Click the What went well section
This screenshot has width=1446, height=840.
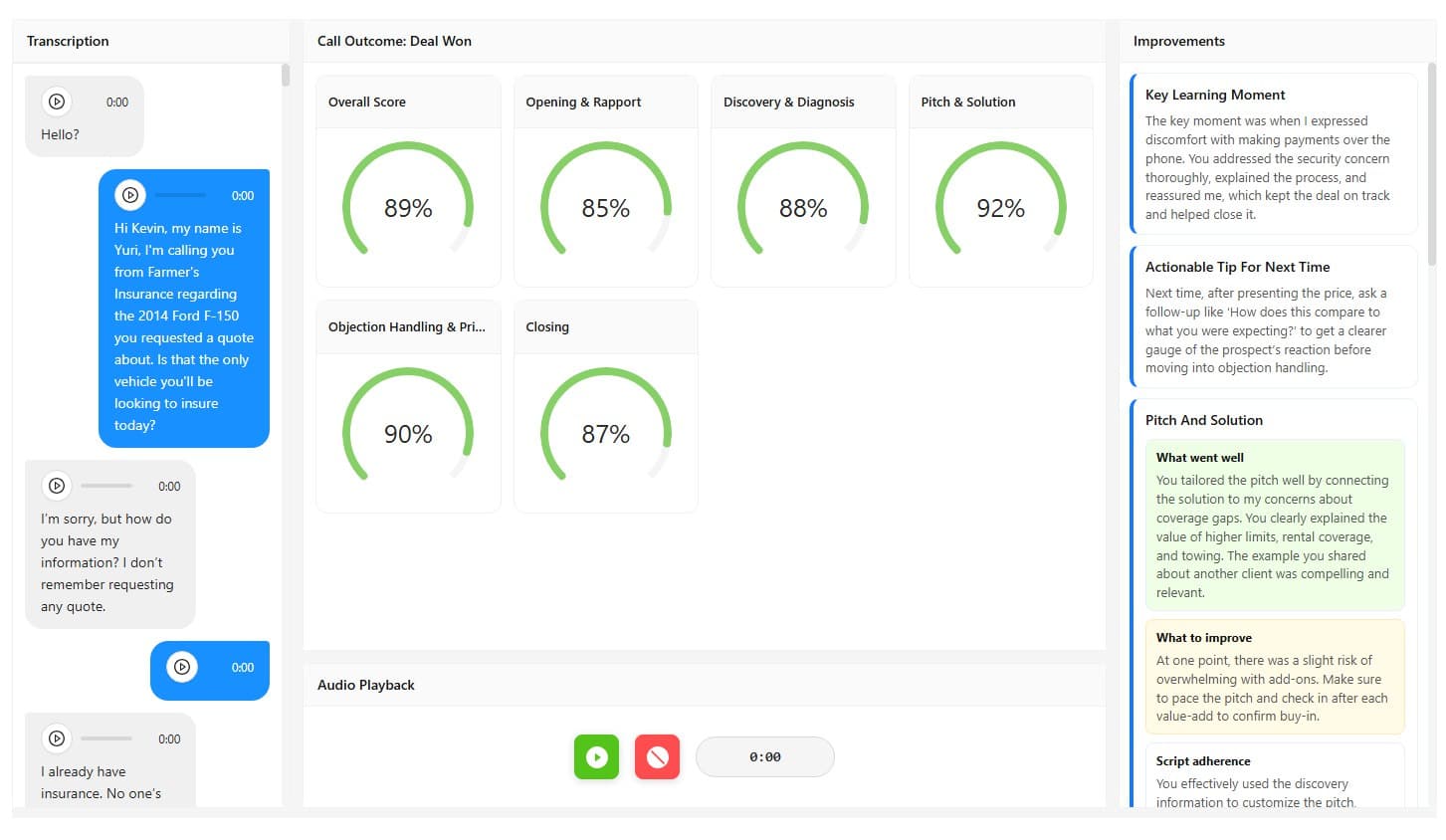(1274, 525)
